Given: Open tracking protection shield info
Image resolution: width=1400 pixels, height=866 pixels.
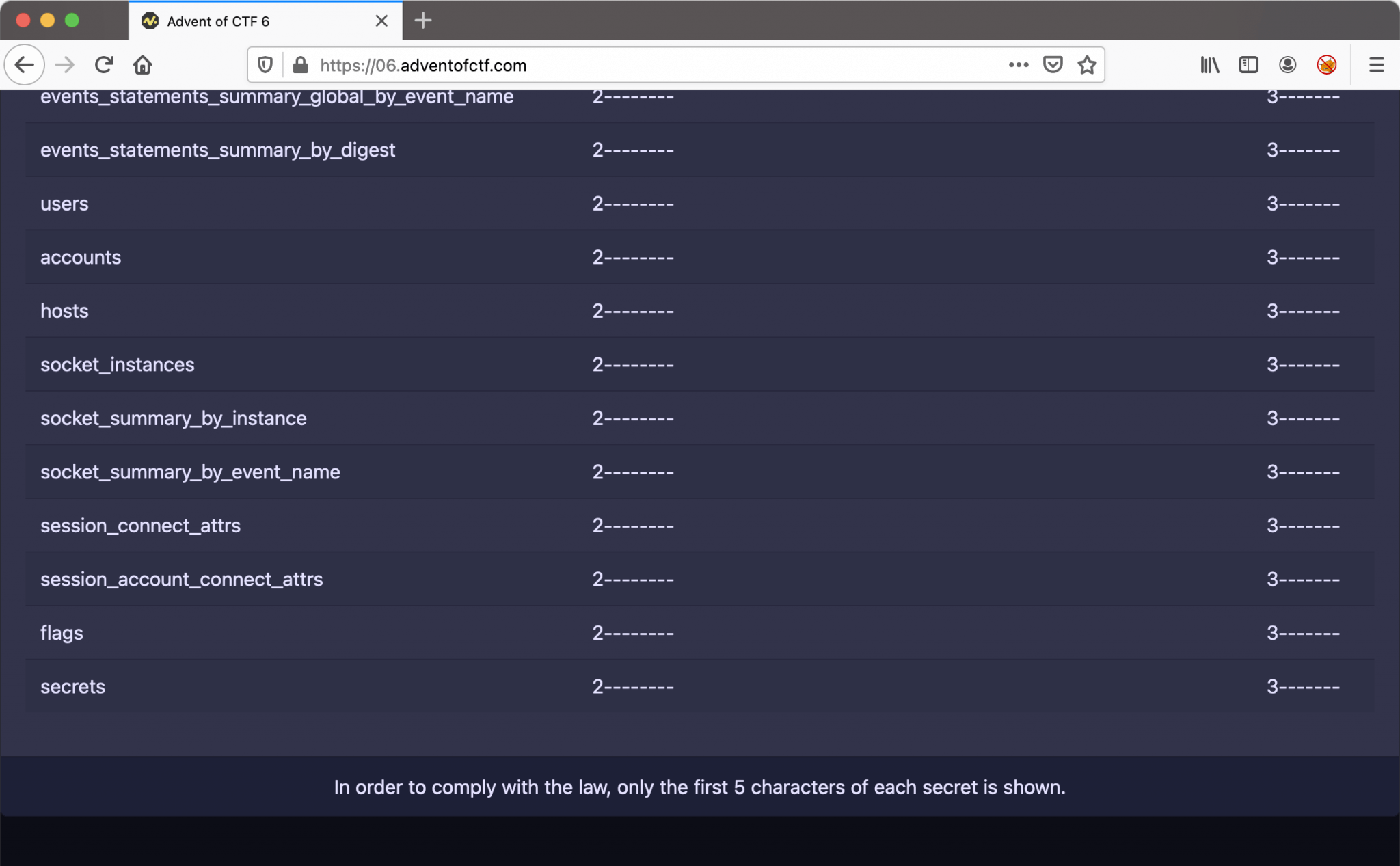Looking at the screenshot, I should coord(265,65).
